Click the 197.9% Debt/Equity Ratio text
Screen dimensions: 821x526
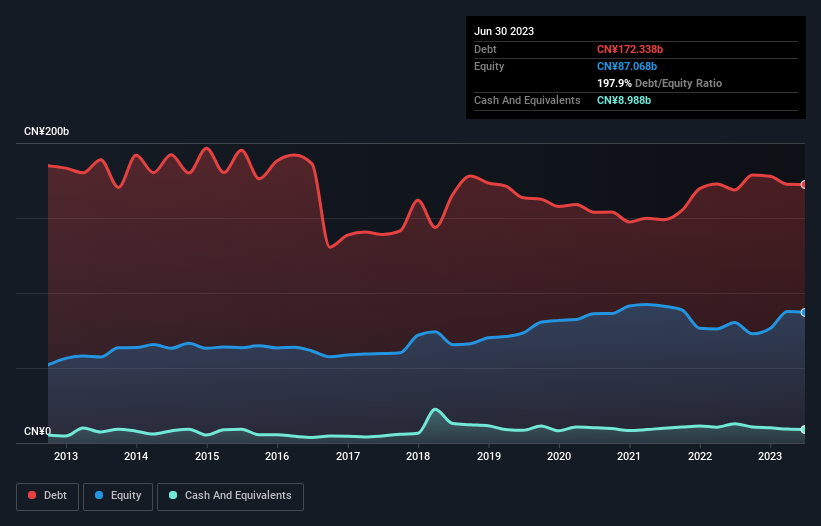659,83
